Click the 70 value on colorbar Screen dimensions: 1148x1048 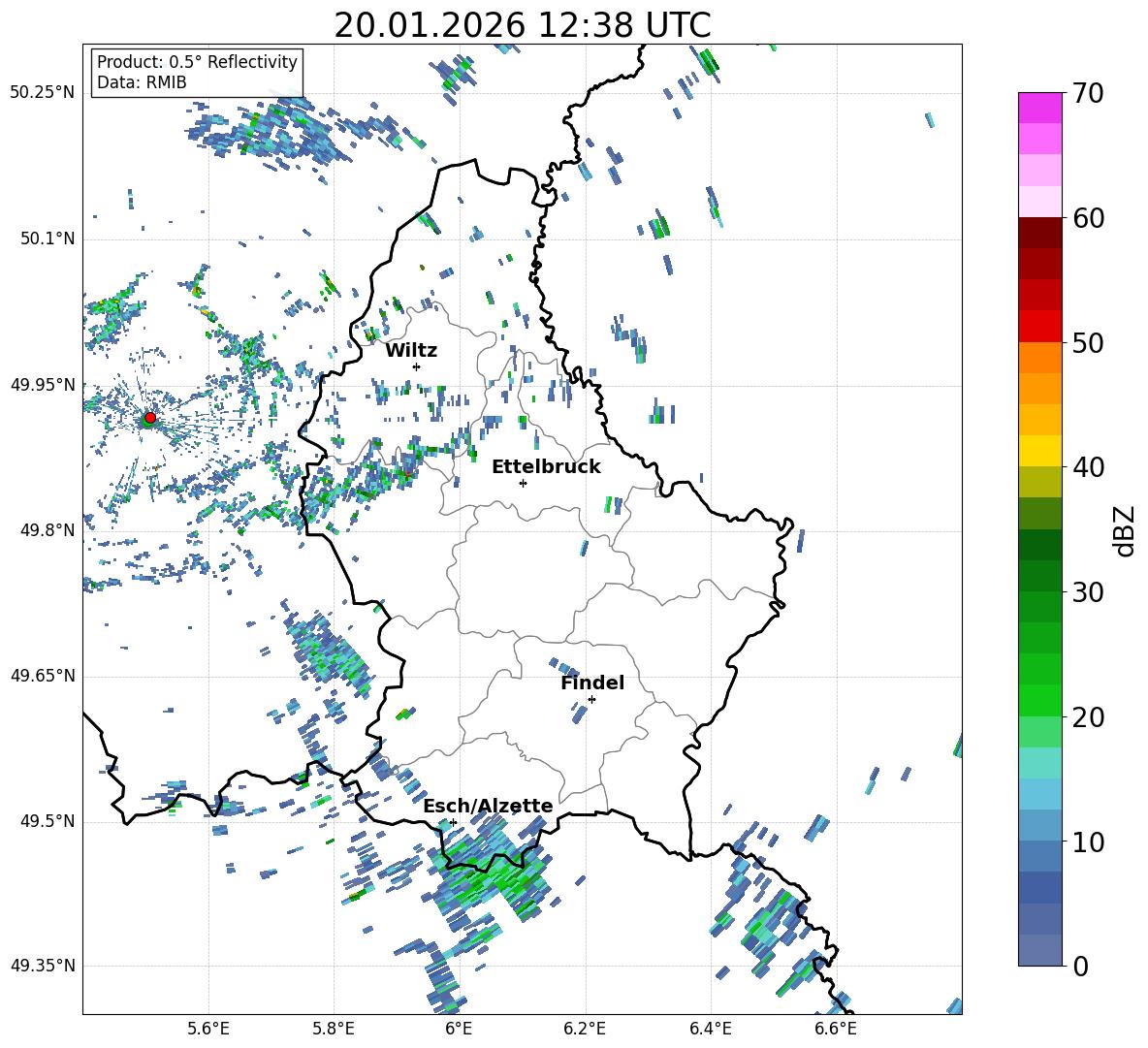tap(1088, 93)
